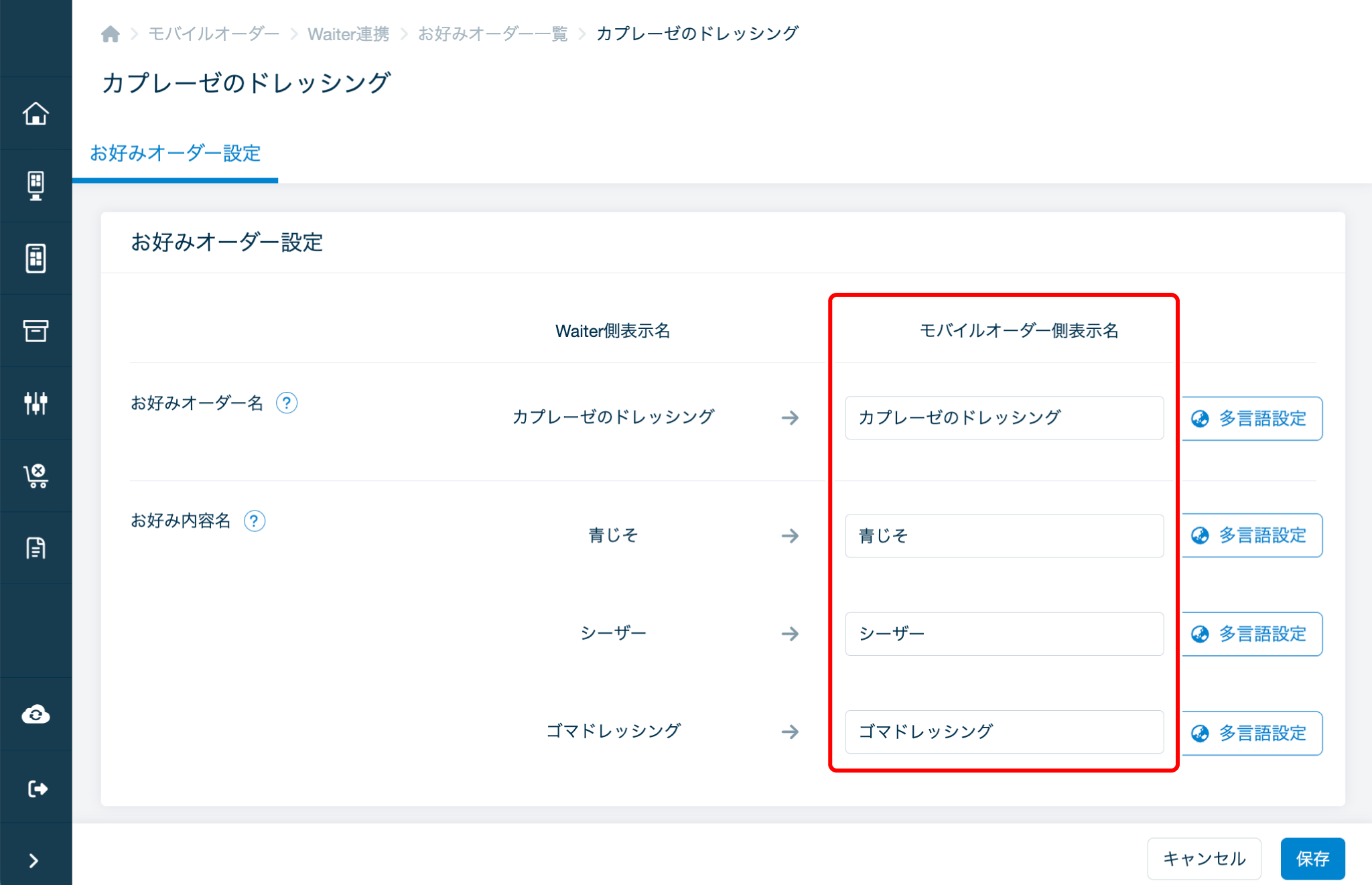The image size is (1372, 885).
Task: Expand the sidebar with the chevron arrow
Action: (x=33, y=861)
